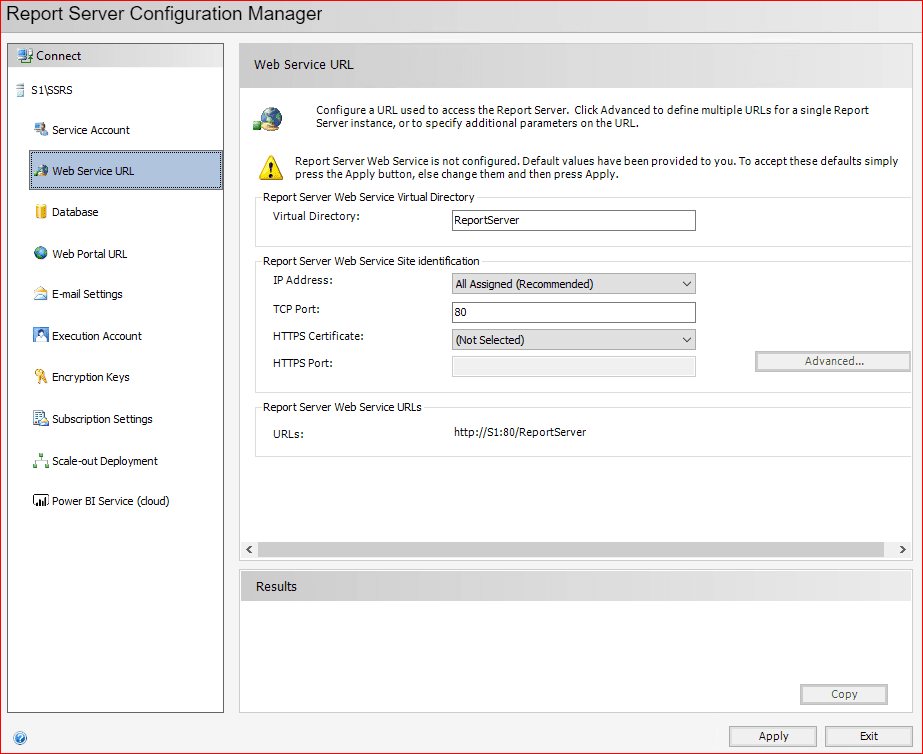Click the E-mail Settings envelope icon
Image resolution: width=923 pixels, height=754 pixels.
[41, 294]
